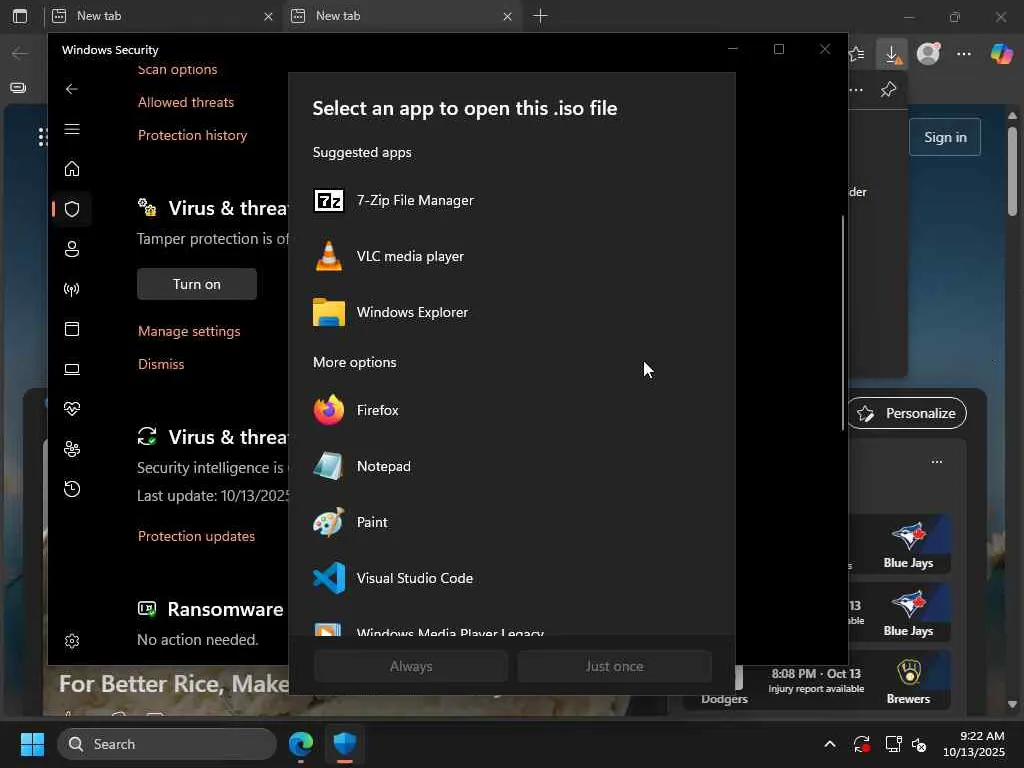Show hidden icons in system tray
The width and height of the screenshot is (1024, 768).
[x=829, y=744]
